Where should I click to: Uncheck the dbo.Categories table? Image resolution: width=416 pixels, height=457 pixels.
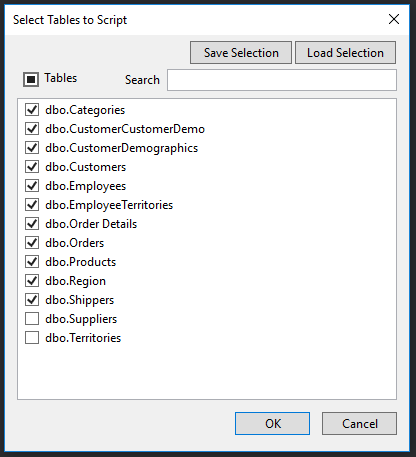point(32,110)
